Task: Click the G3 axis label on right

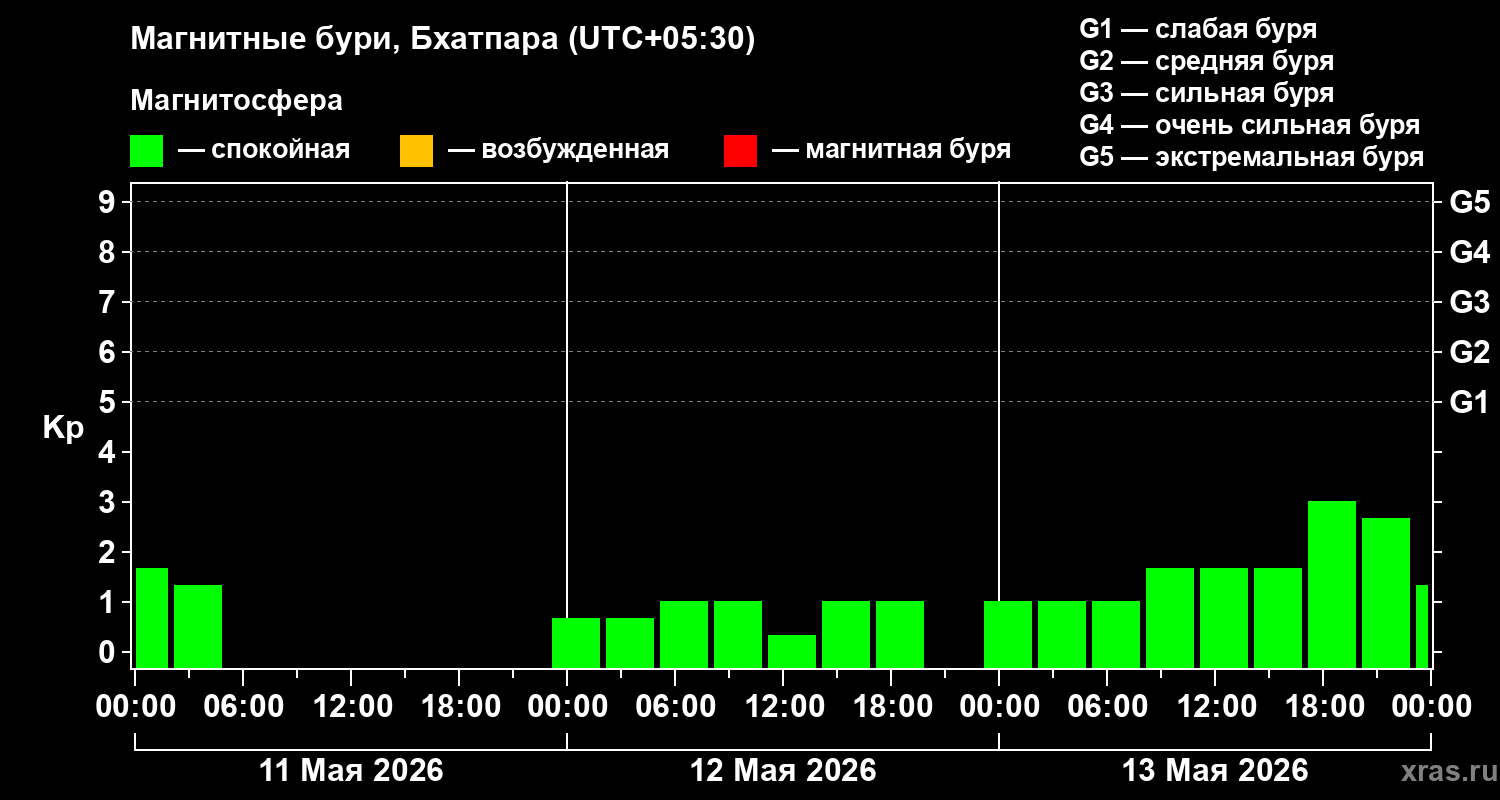Action: (1469, 302)
